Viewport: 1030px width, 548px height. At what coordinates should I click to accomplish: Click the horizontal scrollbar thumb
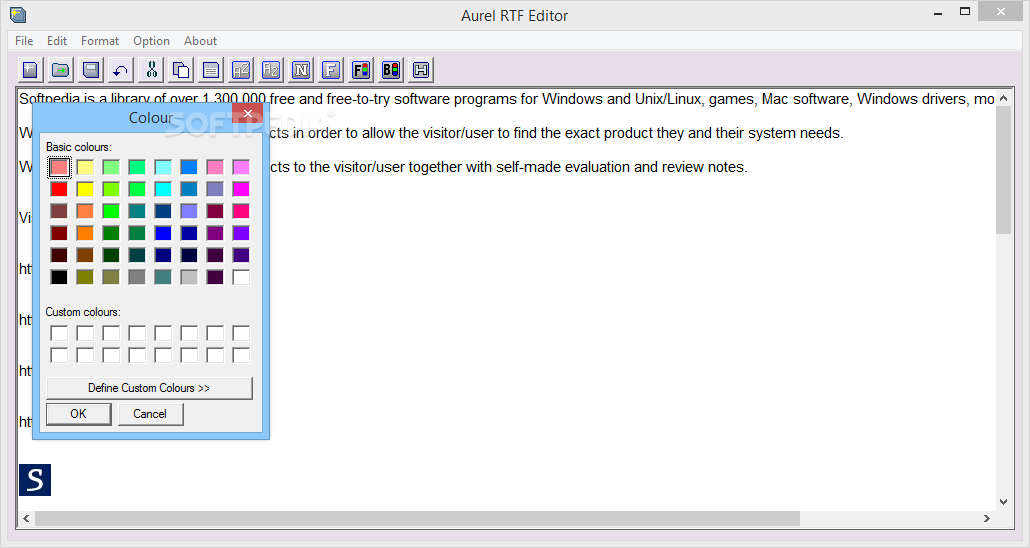coord(418,518)
